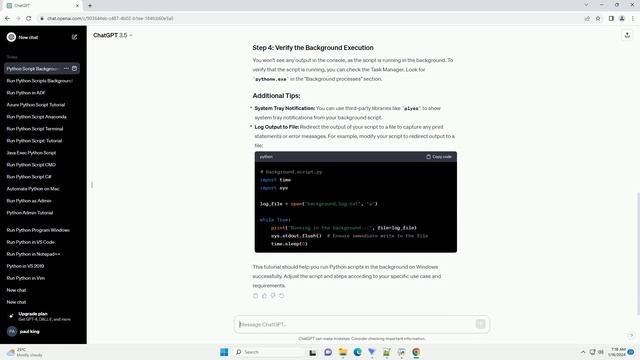Give the response a thumbs down
The width and height of the screenshot is (640, 360).
tap(273, 296)
